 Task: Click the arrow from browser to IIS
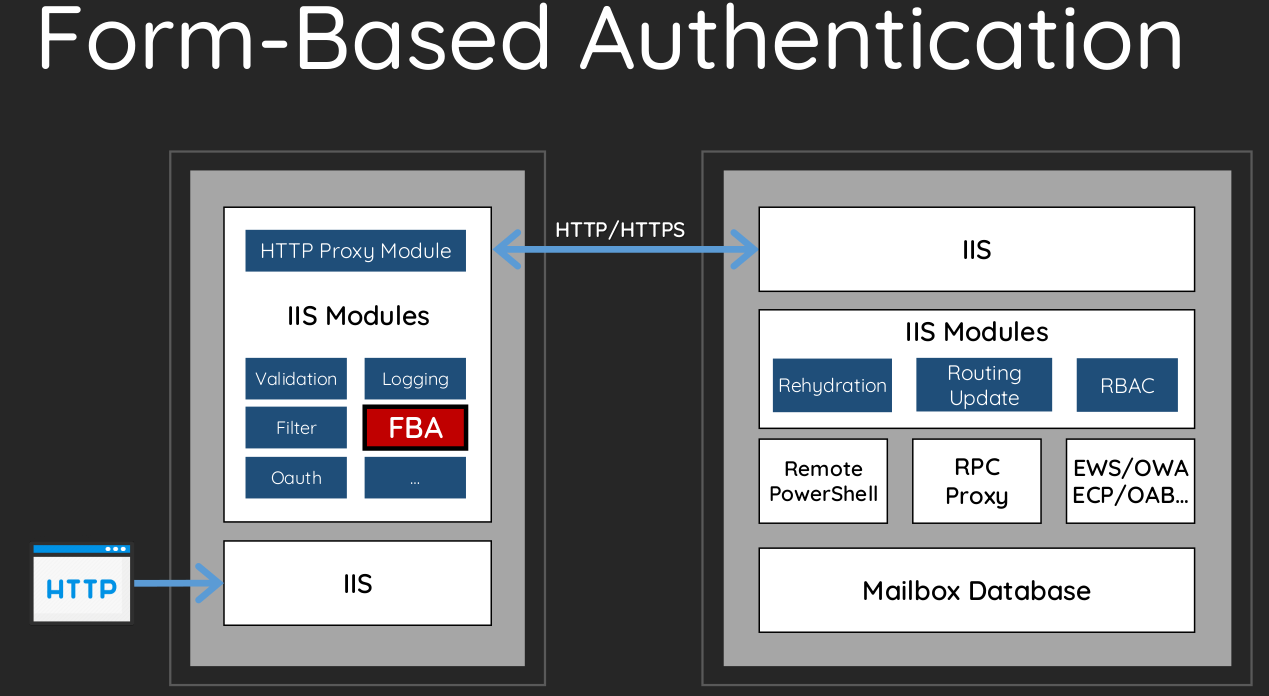(x=178, y=583)
